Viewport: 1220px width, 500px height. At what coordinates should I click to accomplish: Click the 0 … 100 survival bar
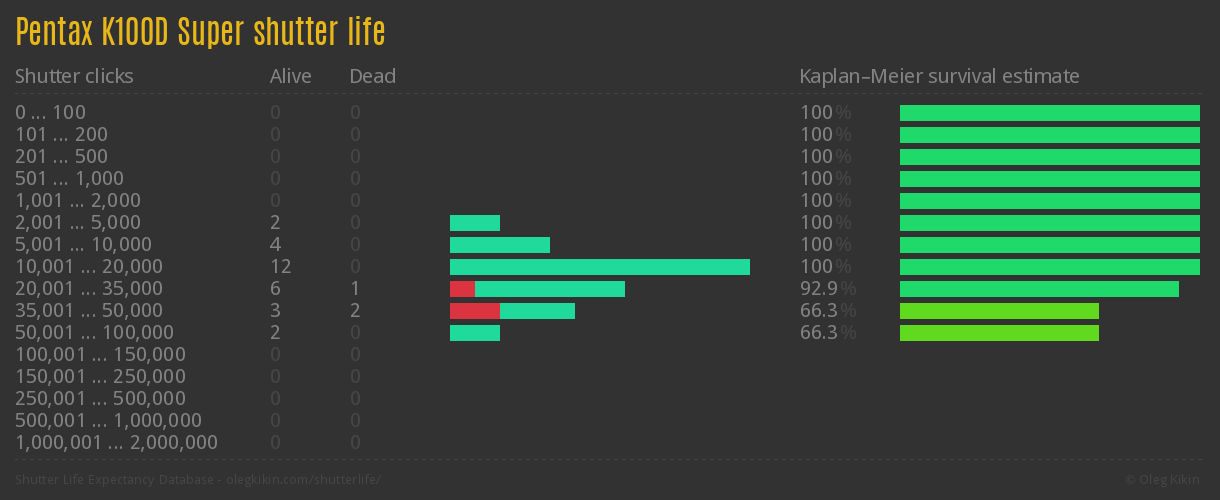click(x=1049, y=113)
